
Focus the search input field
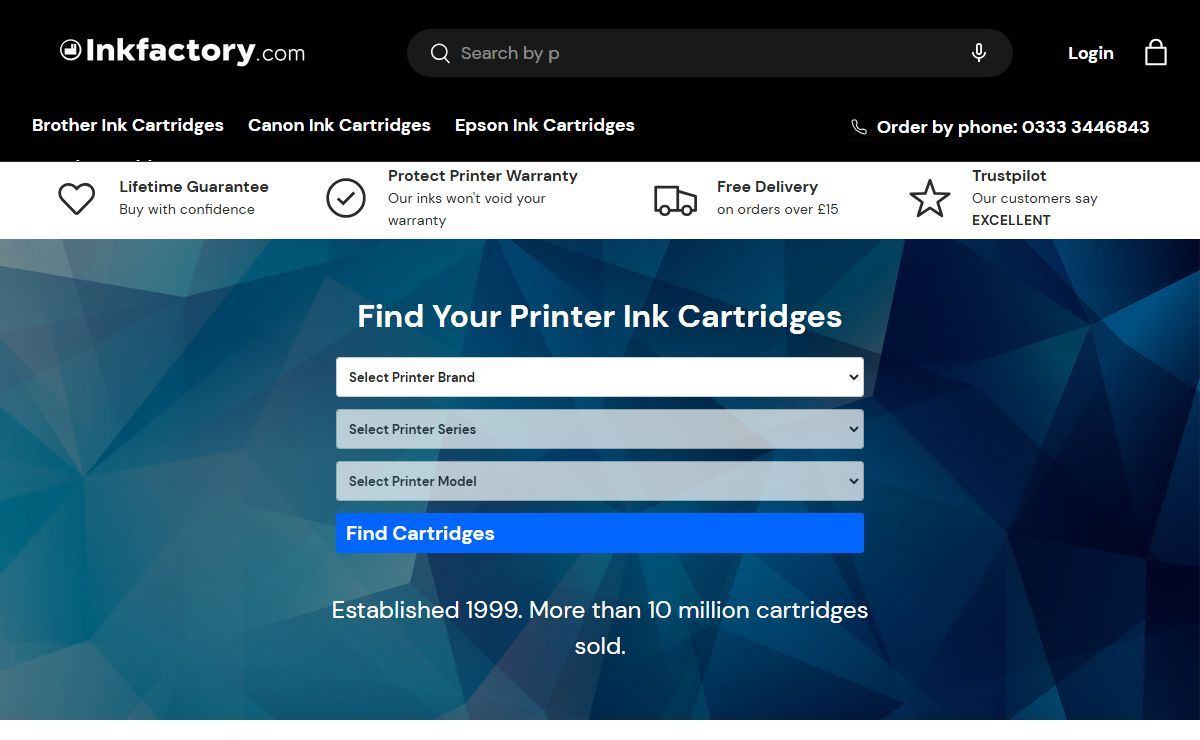(700, 53)
